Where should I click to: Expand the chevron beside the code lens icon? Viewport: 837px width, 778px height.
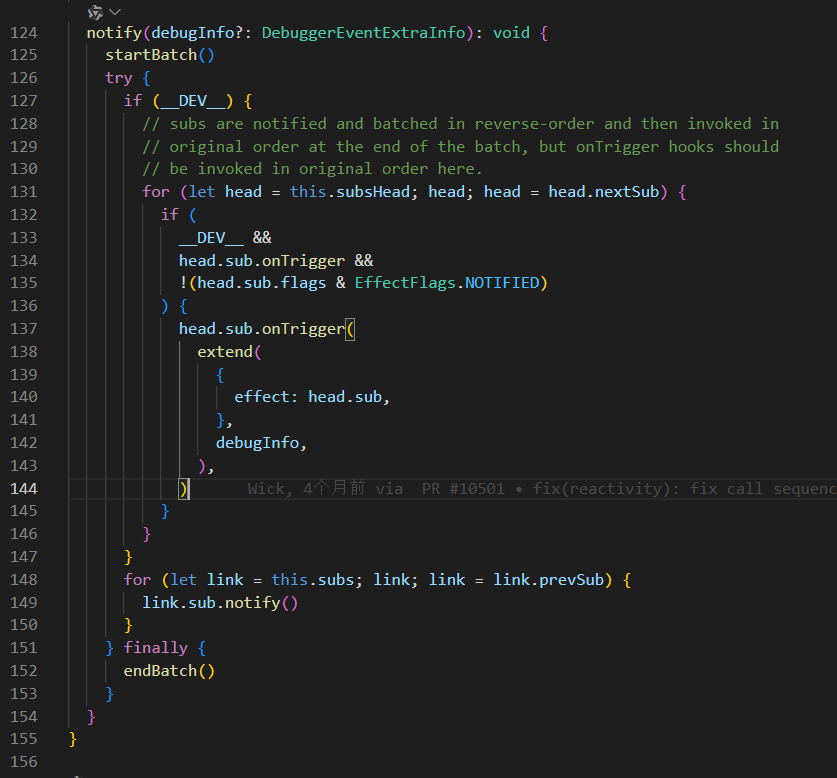pos(115,11)
